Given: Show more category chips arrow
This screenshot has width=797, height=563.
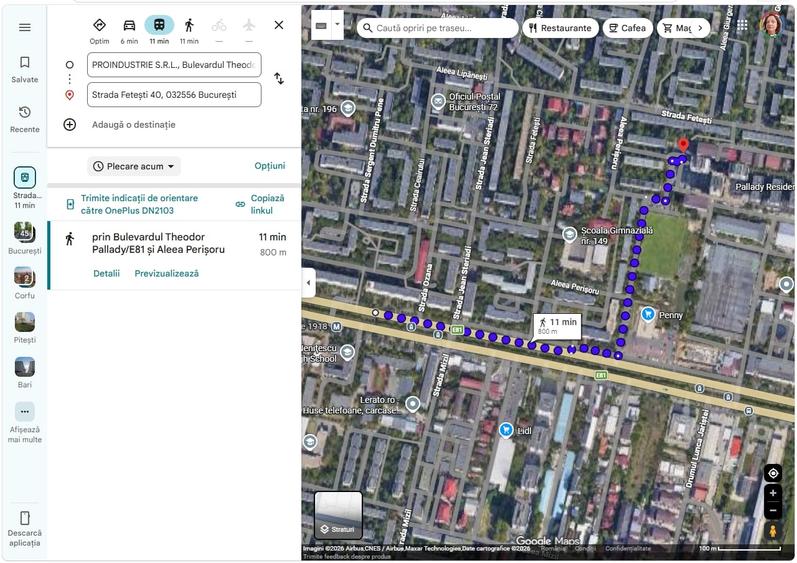Looking at the screenshot, I should click(700, 28).
